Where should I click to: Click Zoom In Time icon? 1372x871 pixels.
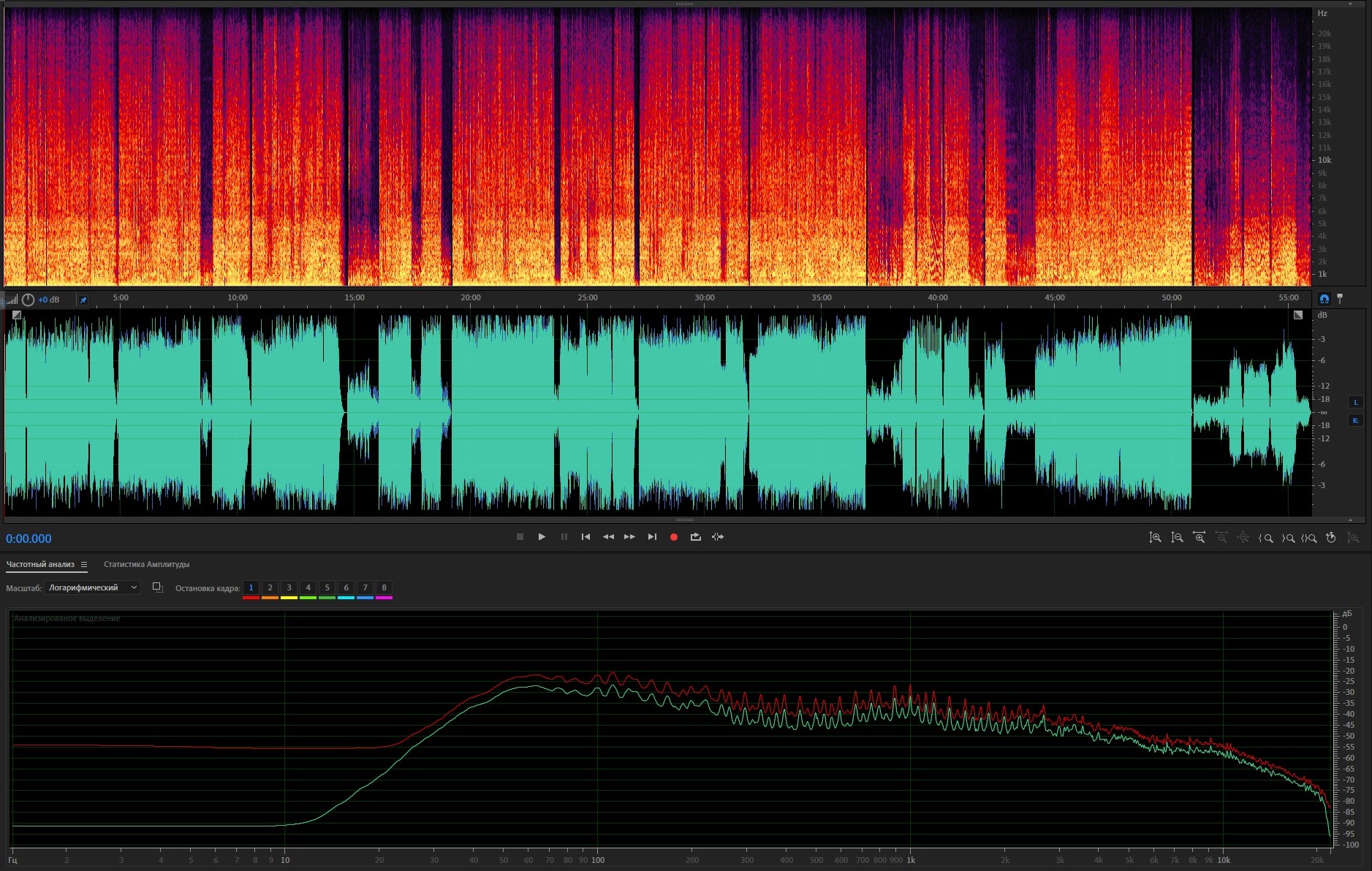coord(1199,538)
